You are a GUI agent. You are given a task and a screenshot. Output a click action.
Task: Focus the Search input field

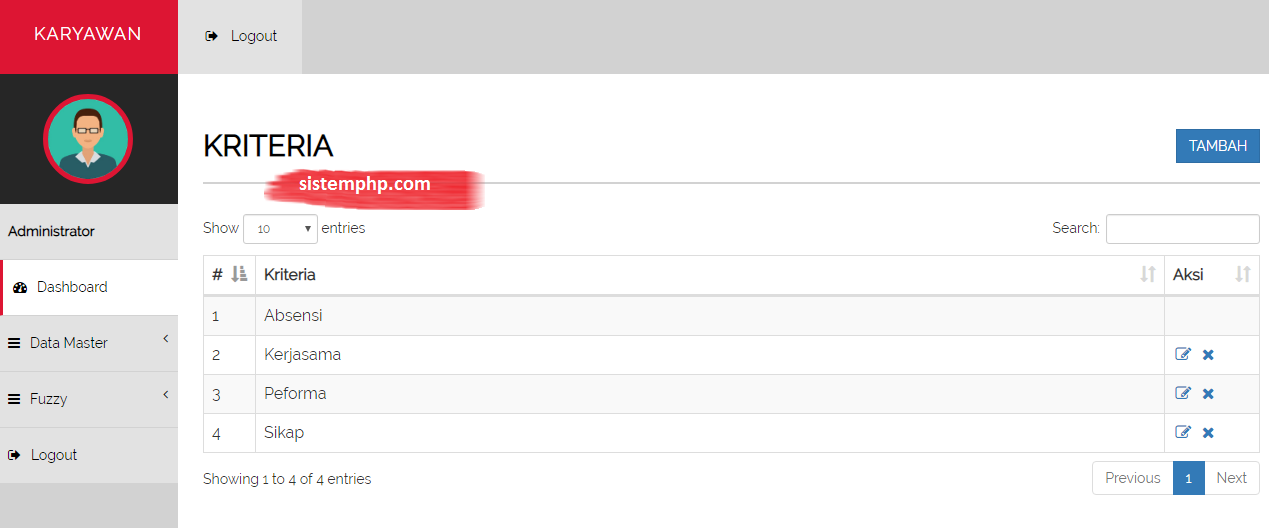click(1182, 229)
